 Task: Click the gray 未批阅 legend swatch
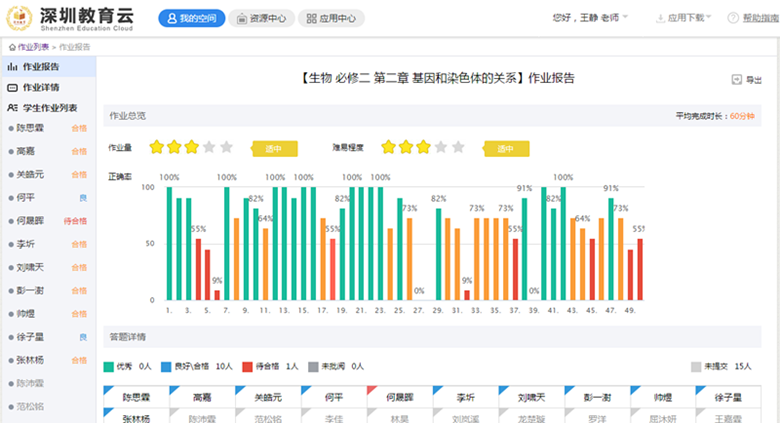click(313, 367)
